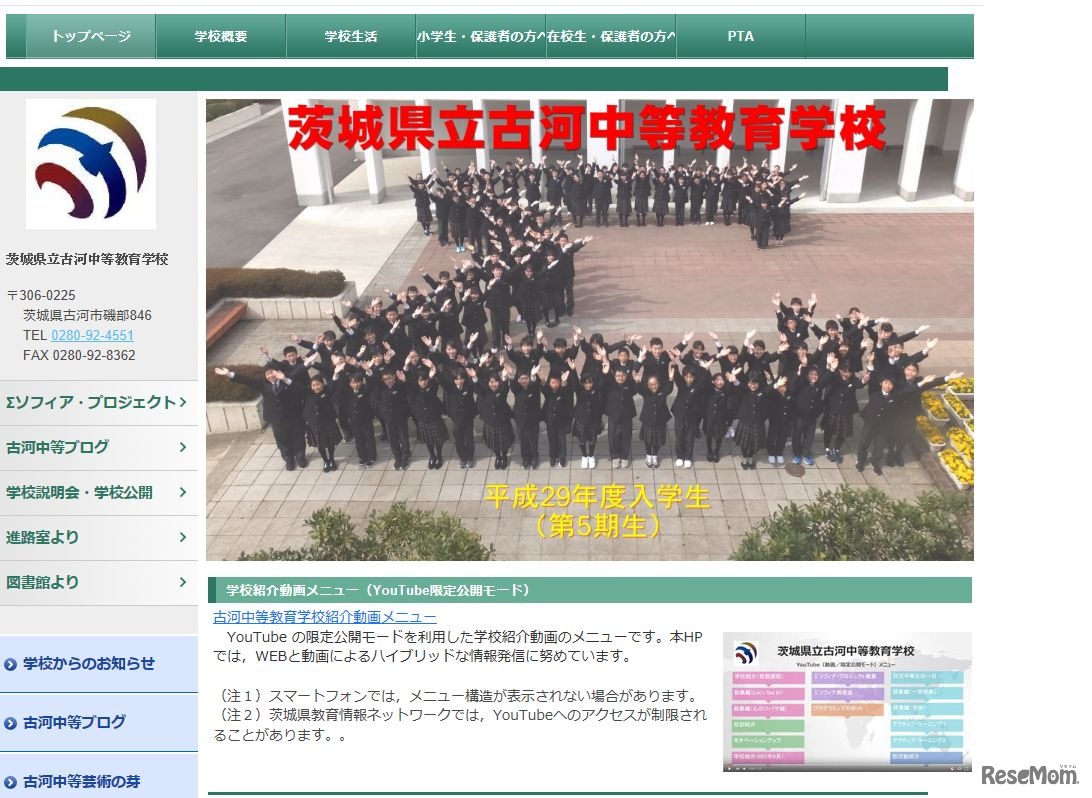
Task: Activate fullscreen icon on the video thumbnail
Action: [964, 767]
